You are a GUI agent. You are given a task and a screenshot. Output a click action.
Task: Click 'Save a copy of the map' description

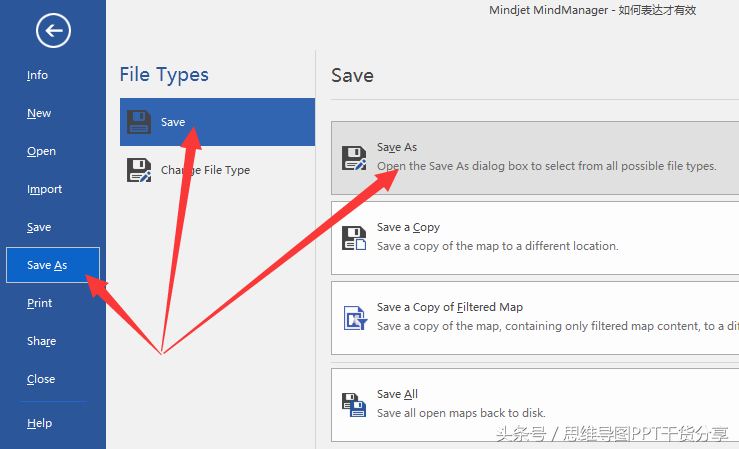[498, 246]
